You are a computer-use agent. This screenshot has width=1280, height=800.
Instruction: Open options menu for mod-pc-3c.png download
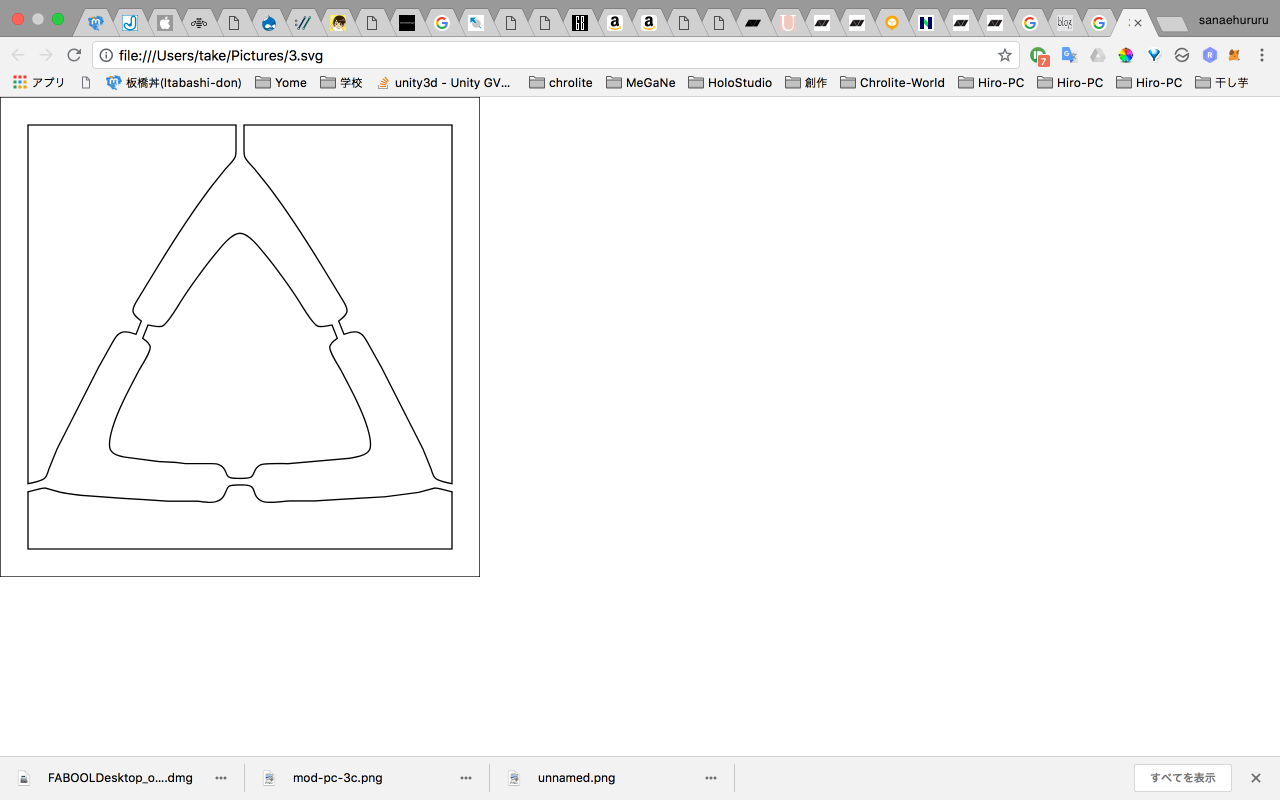(x=466, y=778)
